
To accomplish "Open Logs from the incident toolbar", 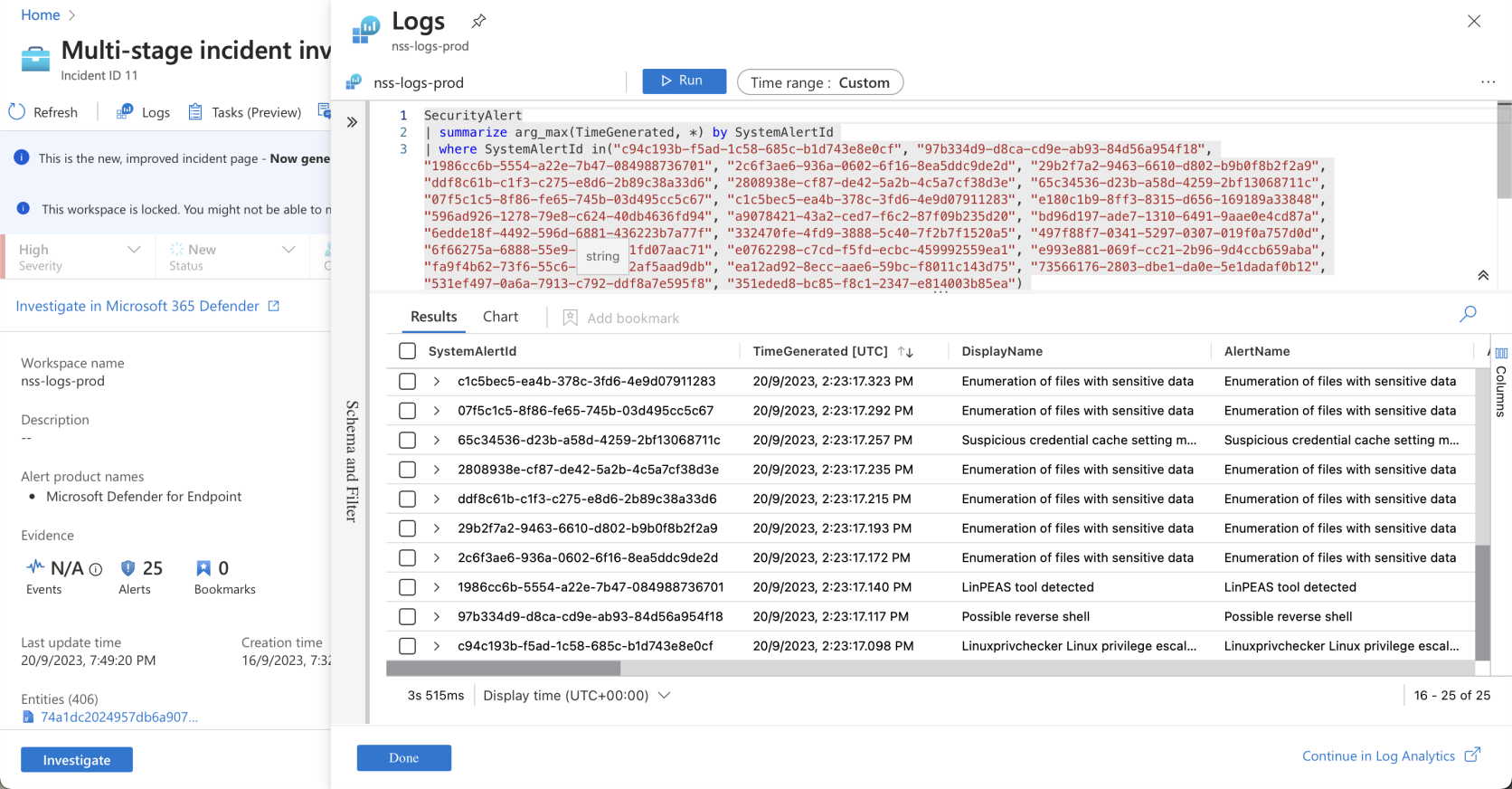I will [143, 112].
